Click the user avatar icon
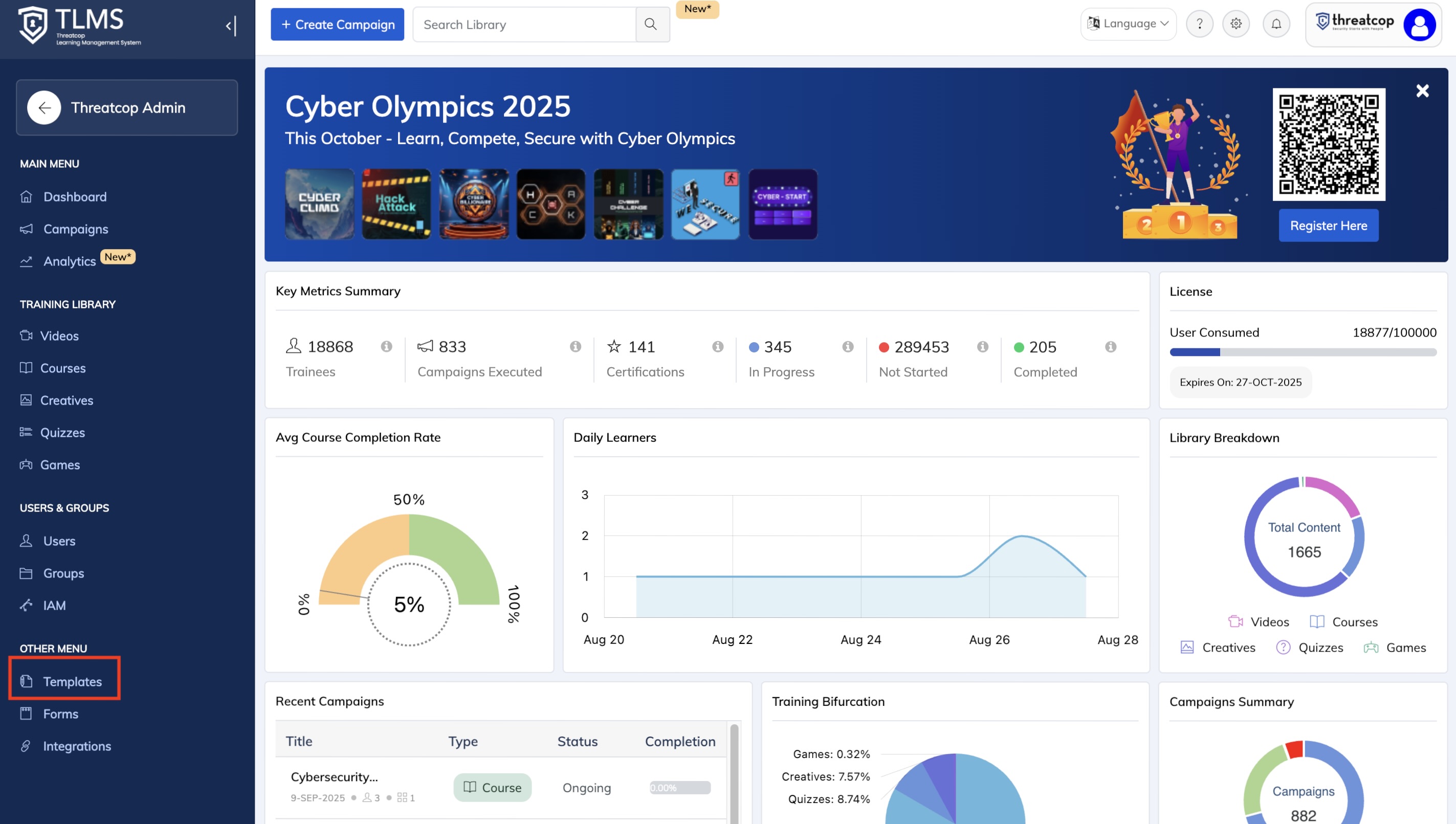The image size is (1456, 824). click(1419, 25)
